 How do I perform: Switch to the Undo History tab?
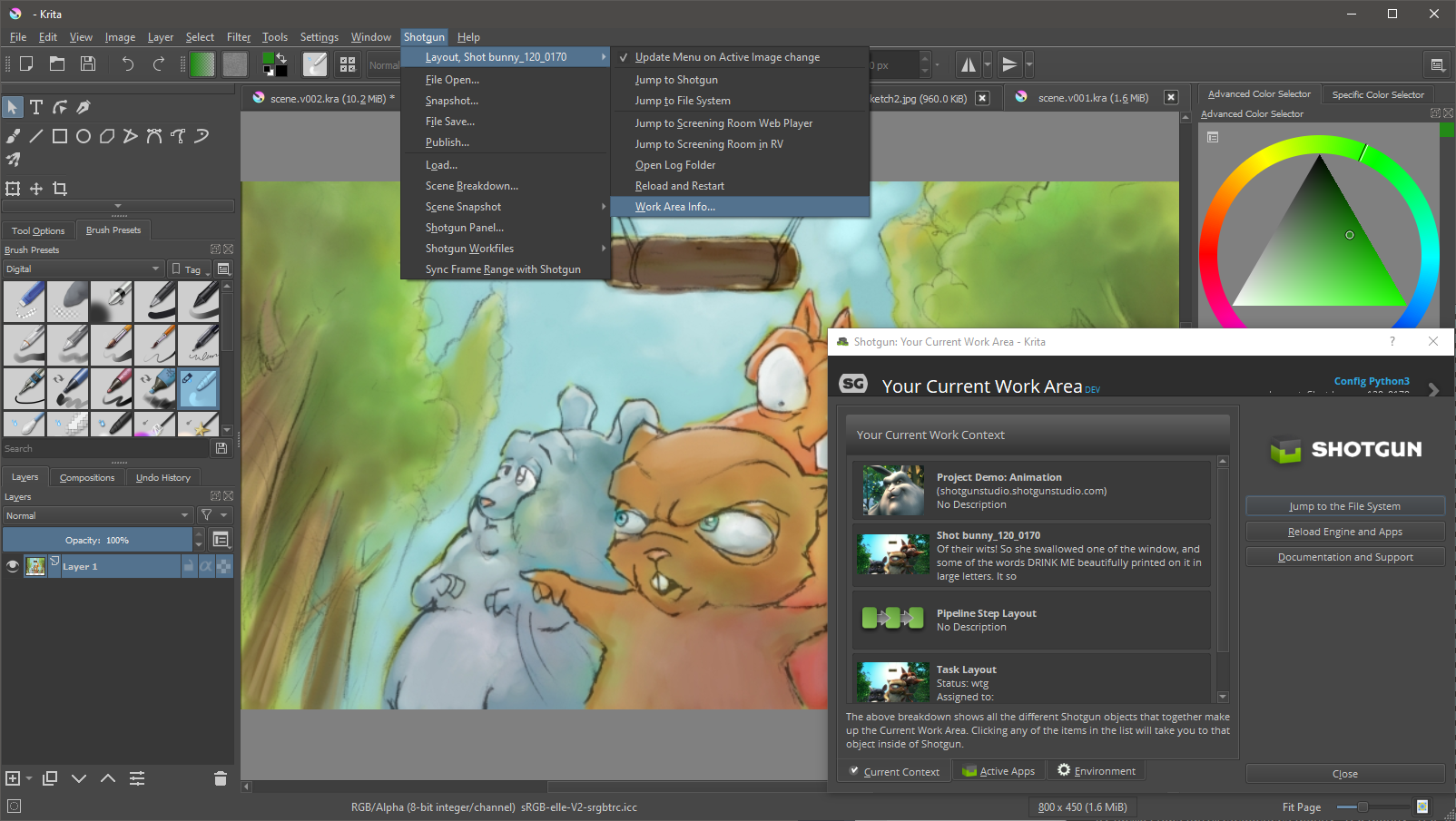coord(163,477)
